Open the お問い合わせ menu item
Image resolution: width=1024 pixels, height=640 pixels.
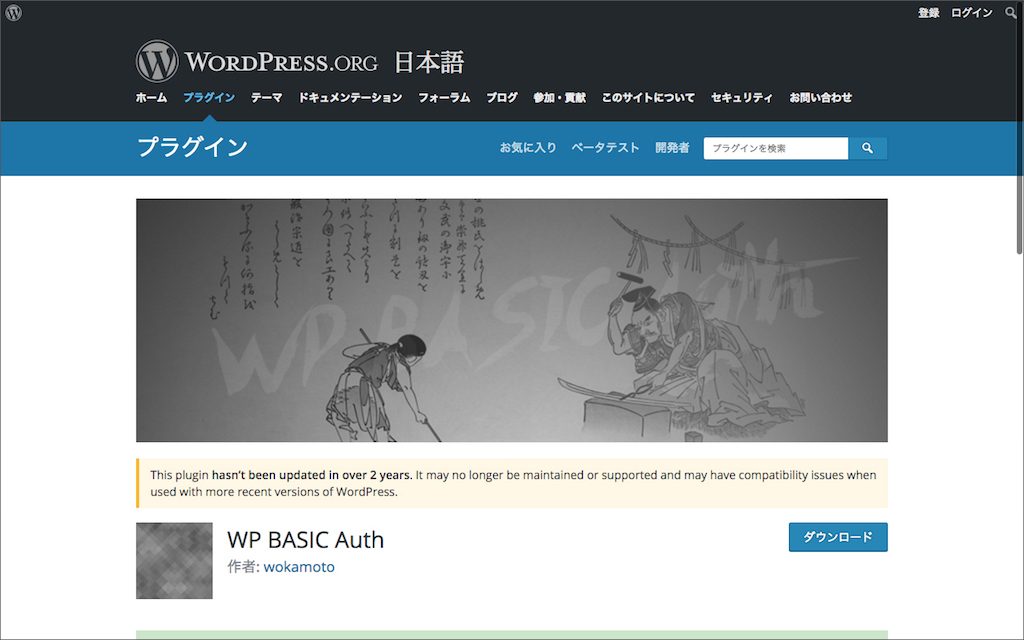(x=820, y=97)
